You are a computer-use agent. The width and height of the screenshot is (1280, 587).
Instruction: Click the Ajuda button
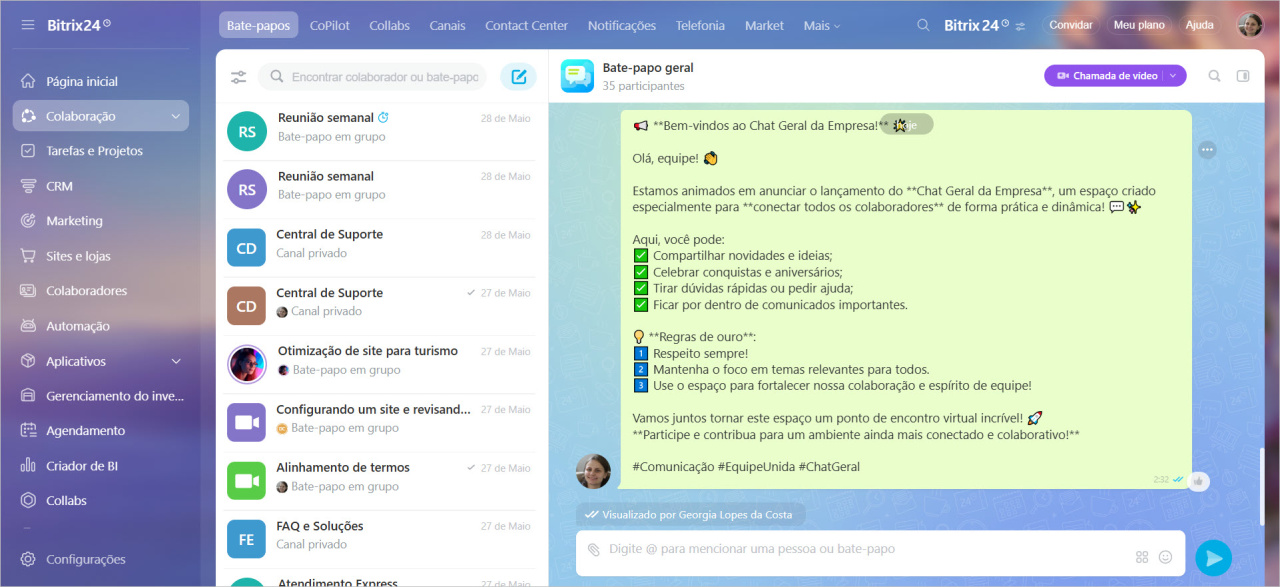[1199, 25]
